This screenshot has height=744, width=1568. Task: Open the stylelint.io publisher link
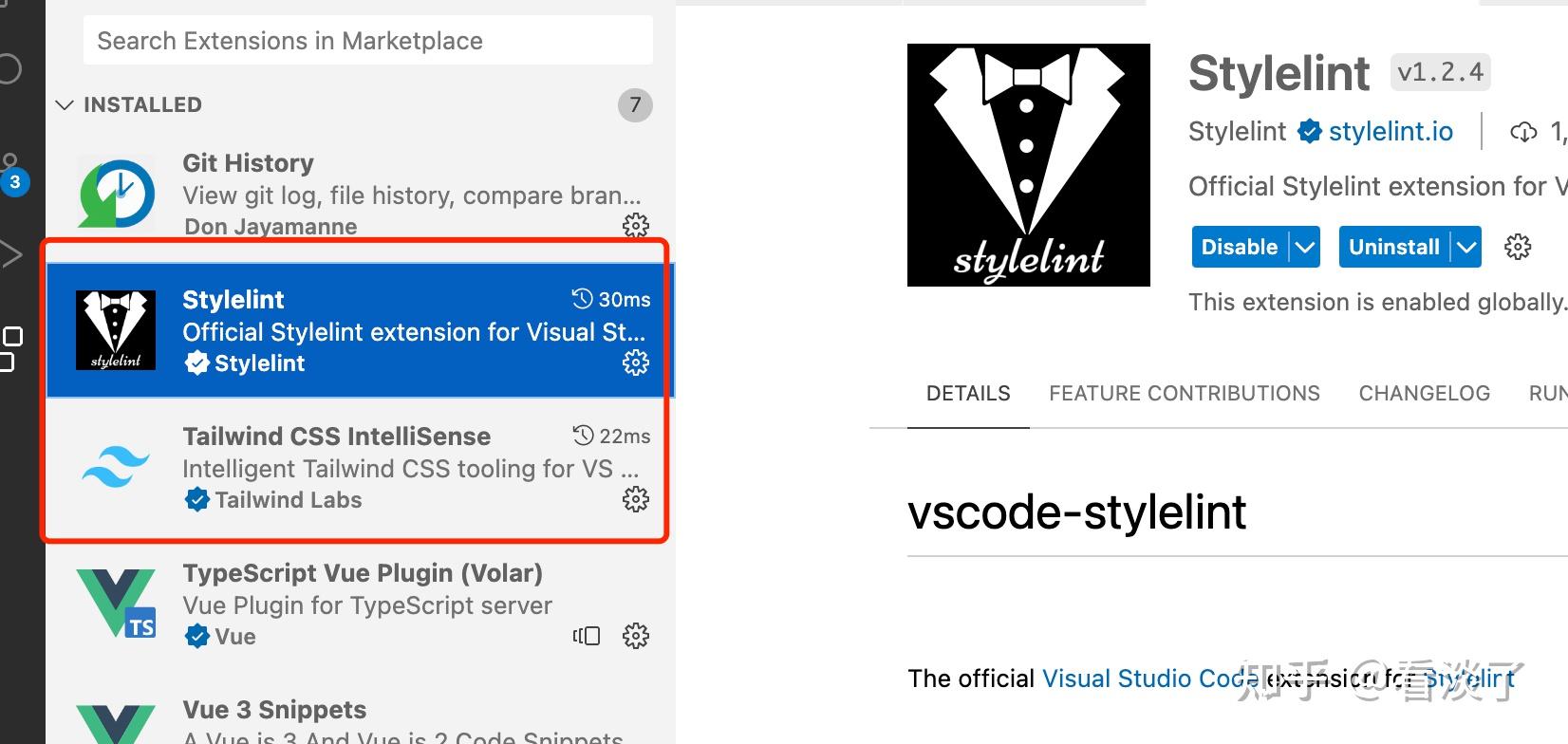[1391, 131]
